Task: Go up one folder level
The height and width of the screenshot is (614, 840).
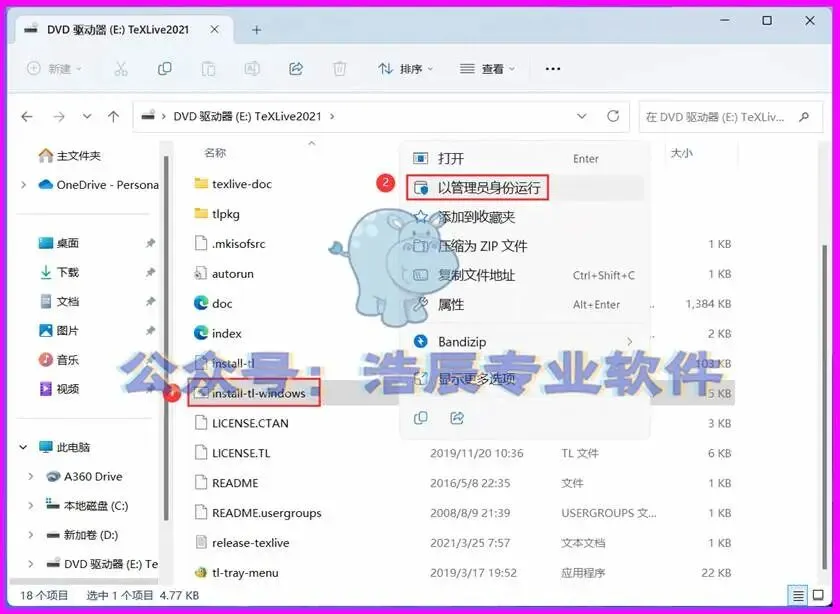Action: point(114,116)
